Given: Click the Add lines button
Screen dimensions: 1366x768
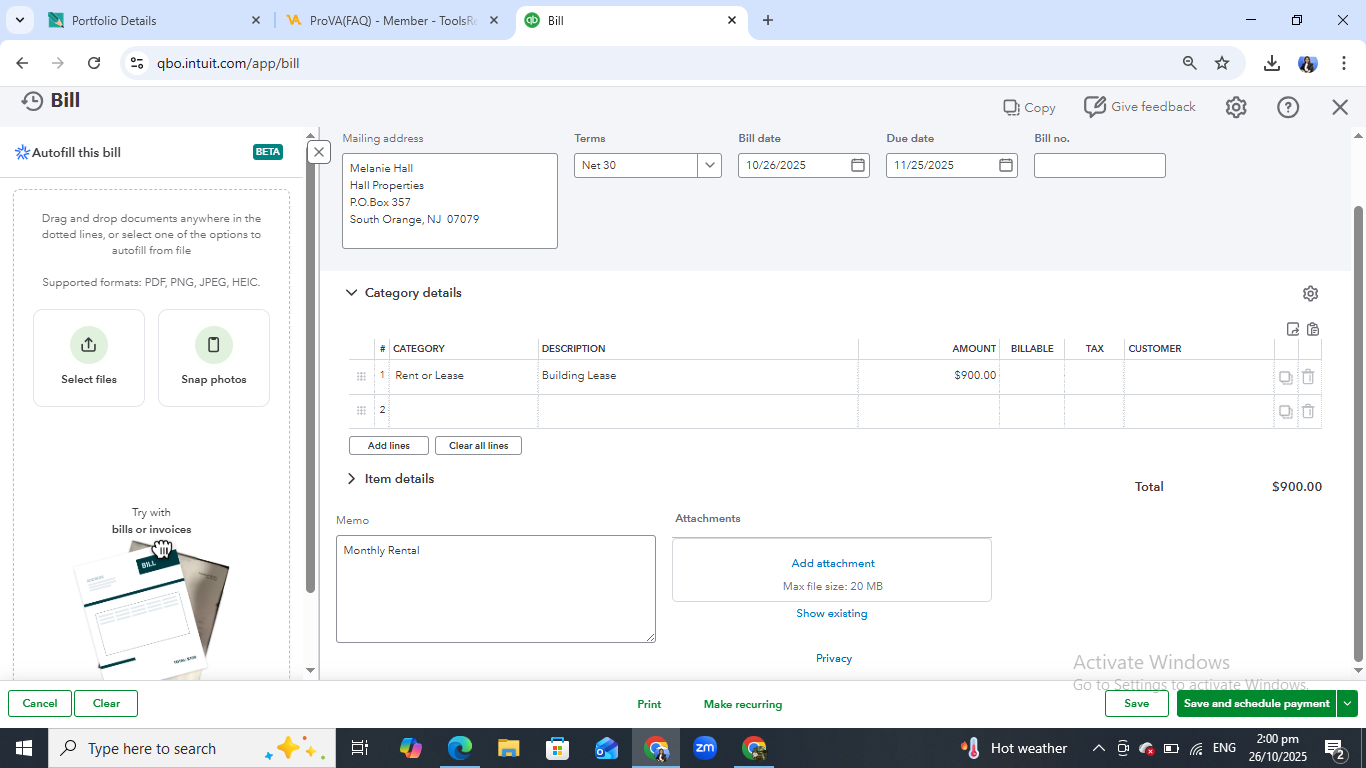Looking at the screenshot, I should tap(388, 445).
